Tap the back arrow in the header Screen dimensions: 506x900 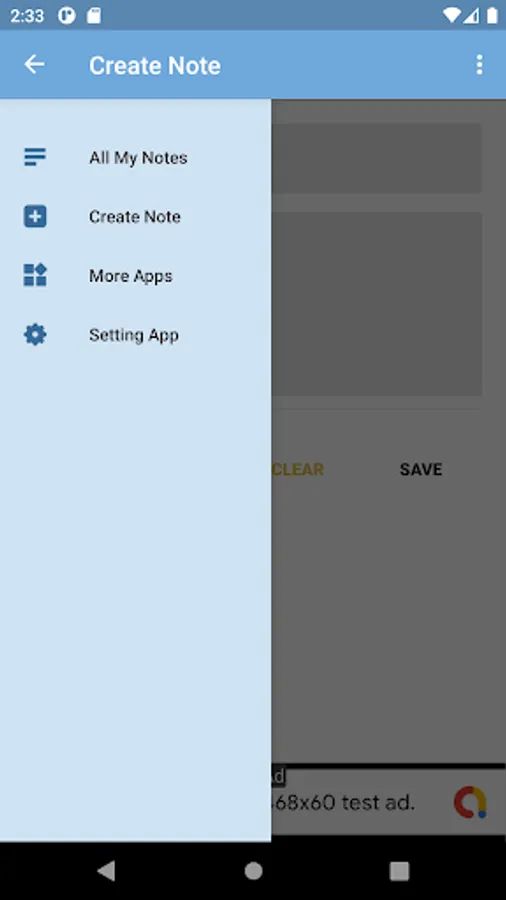(34, 64)
